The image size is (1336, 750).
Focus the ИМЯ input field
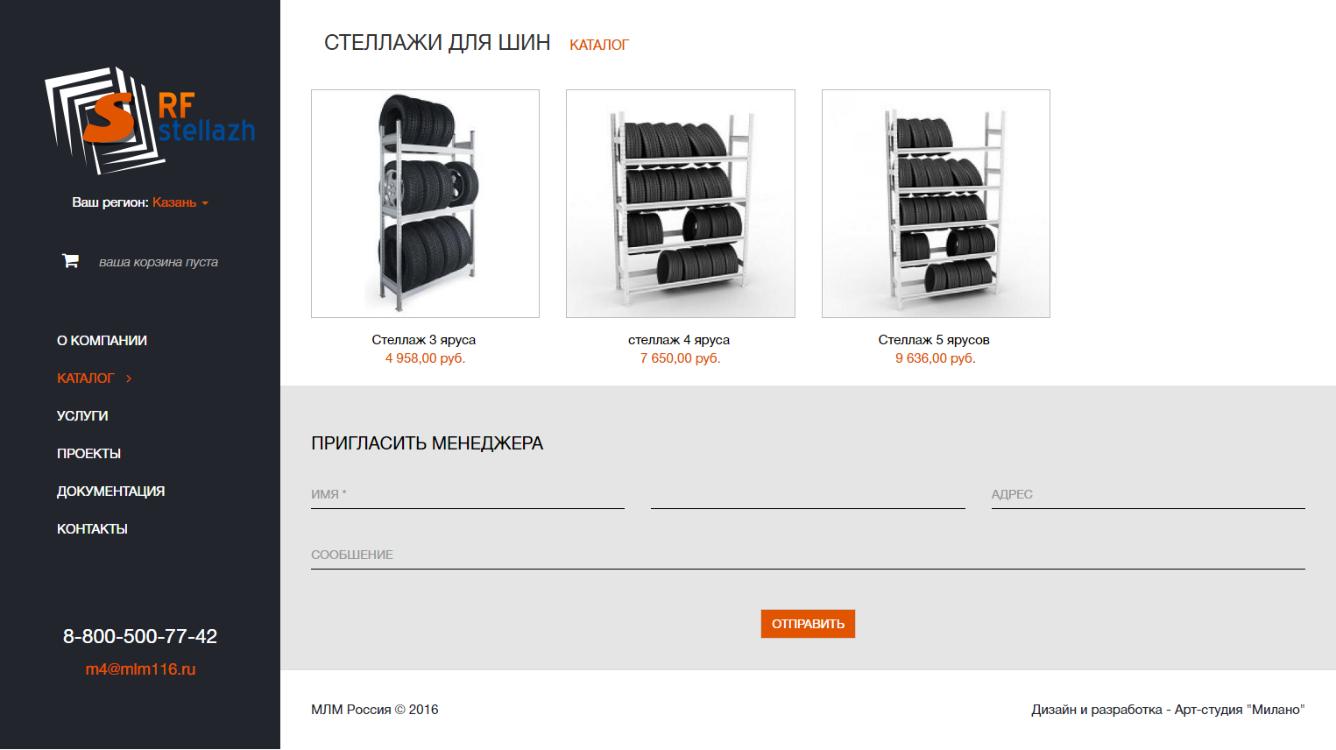[x=468, y=495]
